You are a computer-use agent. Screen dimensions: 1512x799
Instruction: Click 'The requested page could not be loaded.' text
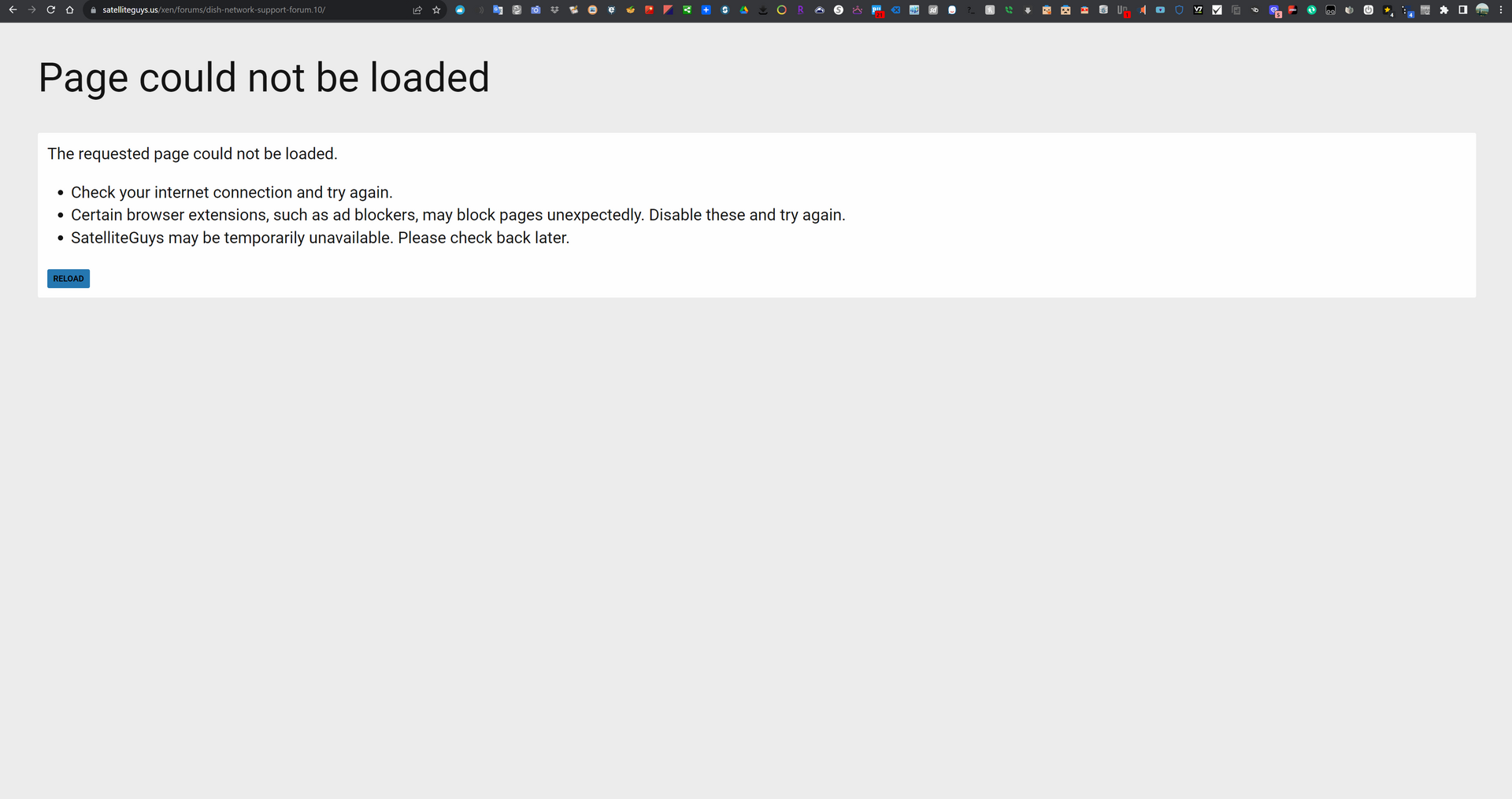192,154
